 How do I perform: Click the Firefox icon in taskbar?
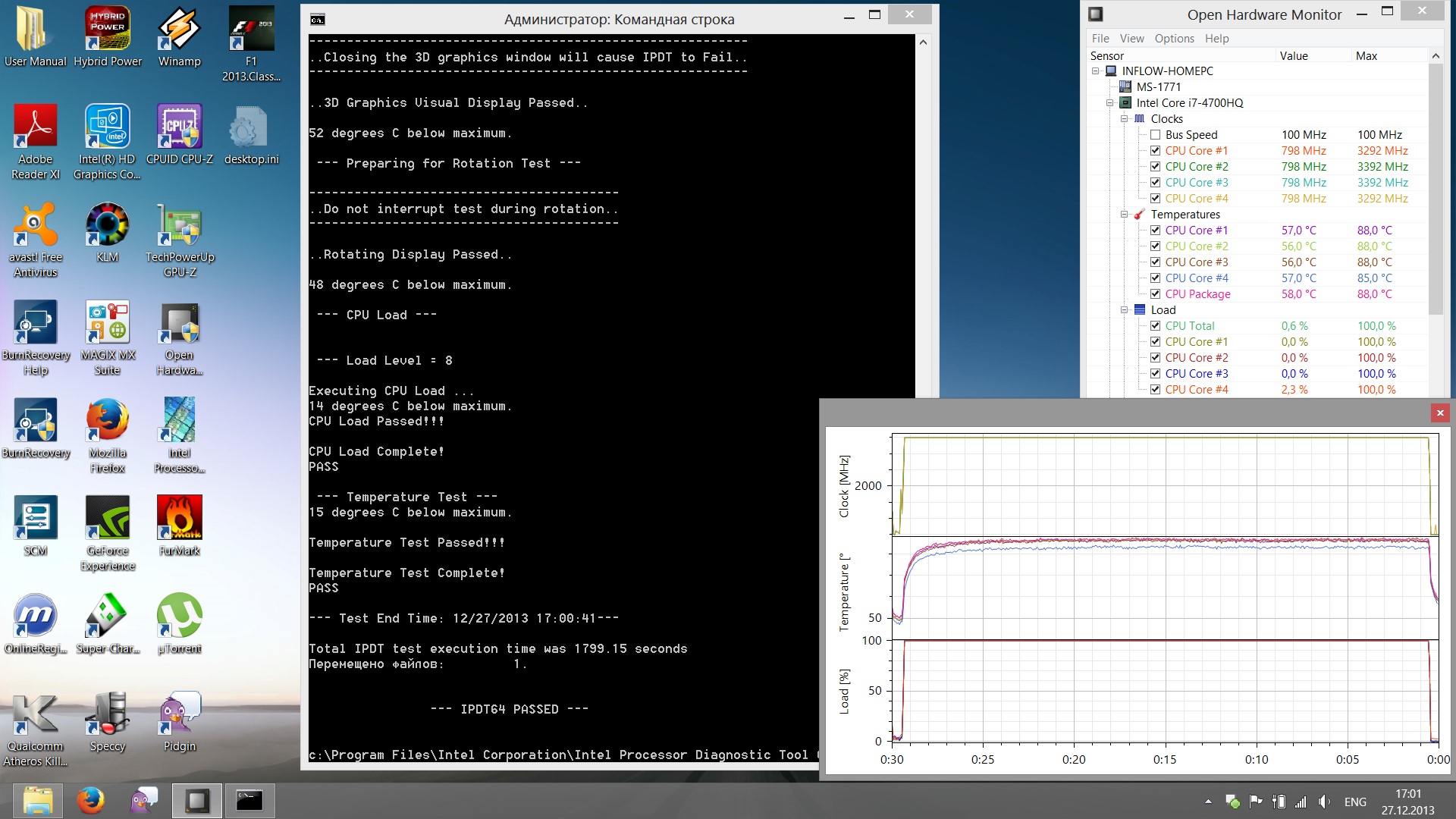click(91, 800)
